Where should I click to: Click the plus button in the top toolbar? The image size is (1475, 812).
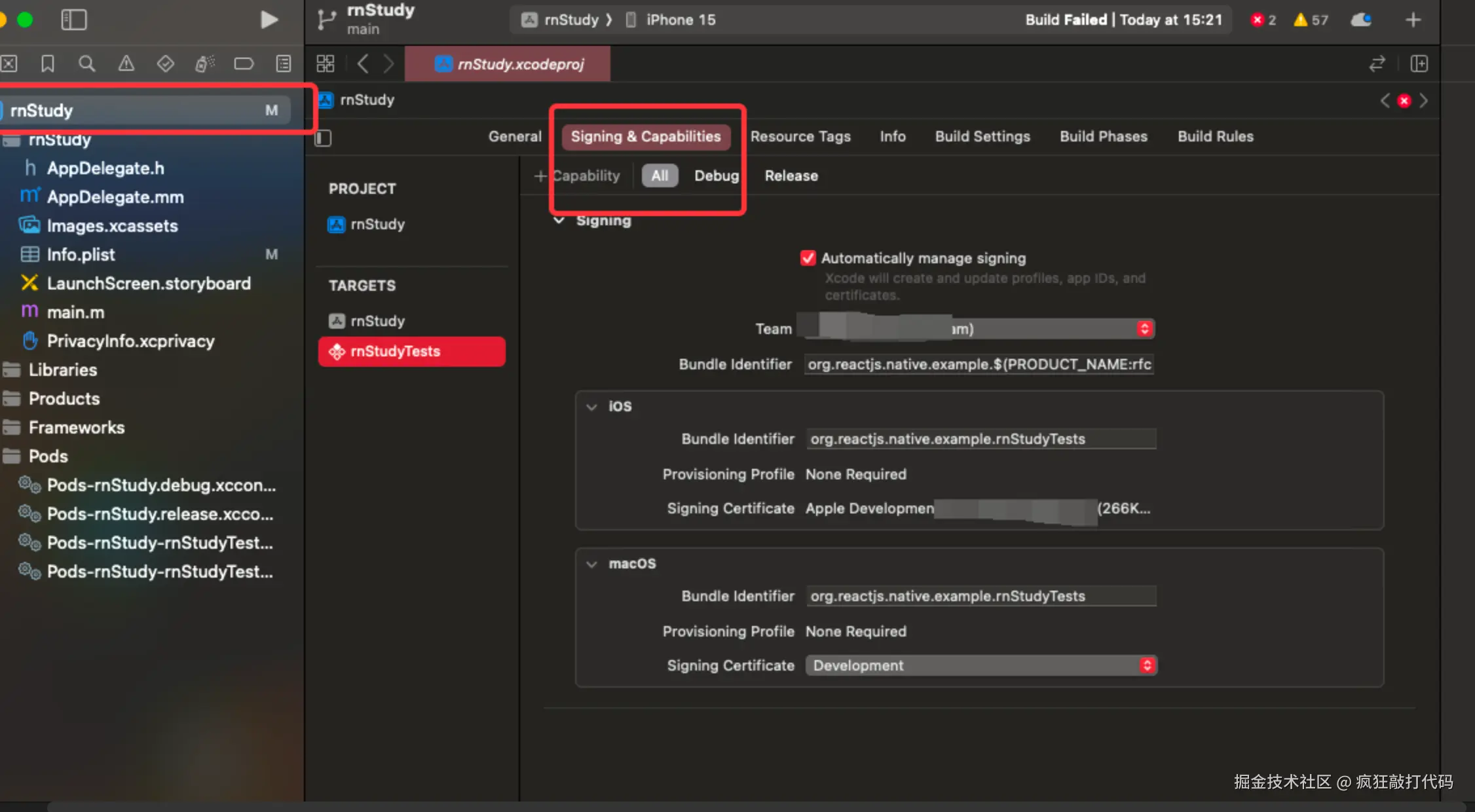[1413, 20]
